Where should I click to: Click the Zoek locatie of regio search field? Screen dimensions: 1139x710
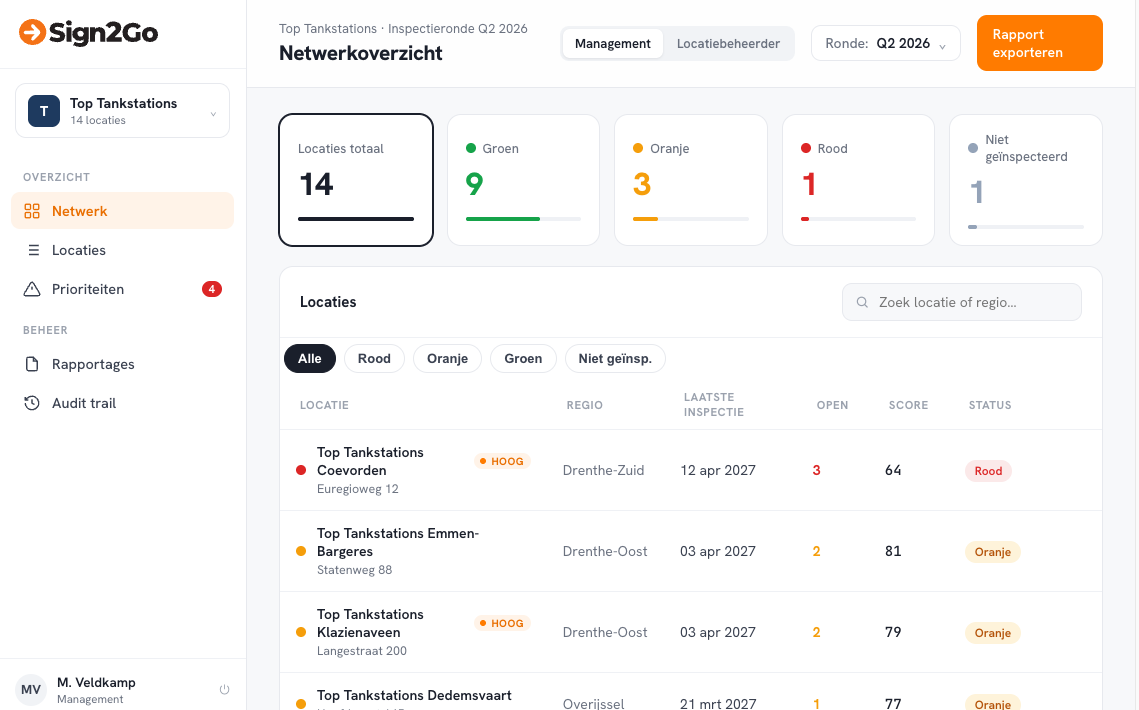pos(962,302)
